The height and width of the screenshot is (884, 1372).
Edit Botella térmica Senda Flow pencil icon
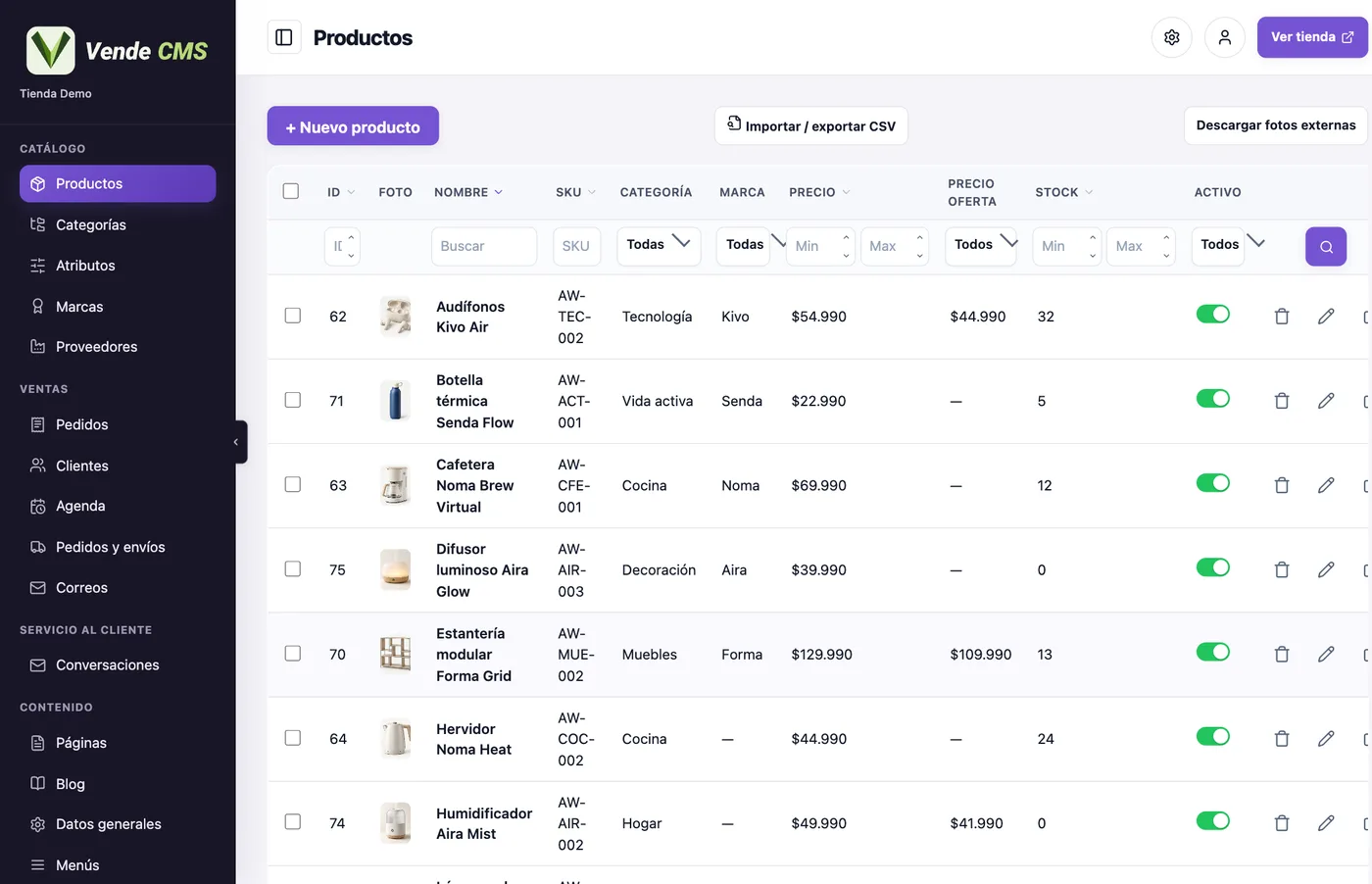1326,401
